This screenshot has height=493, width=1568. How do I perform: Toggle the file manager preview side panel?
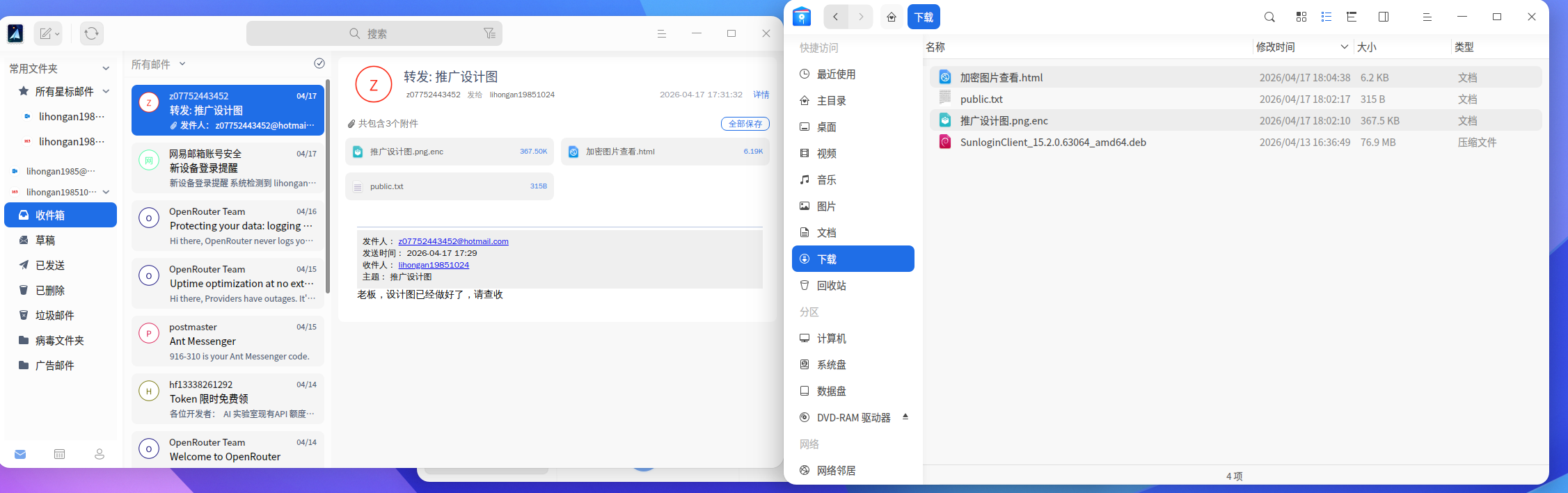pos(1384,17)
